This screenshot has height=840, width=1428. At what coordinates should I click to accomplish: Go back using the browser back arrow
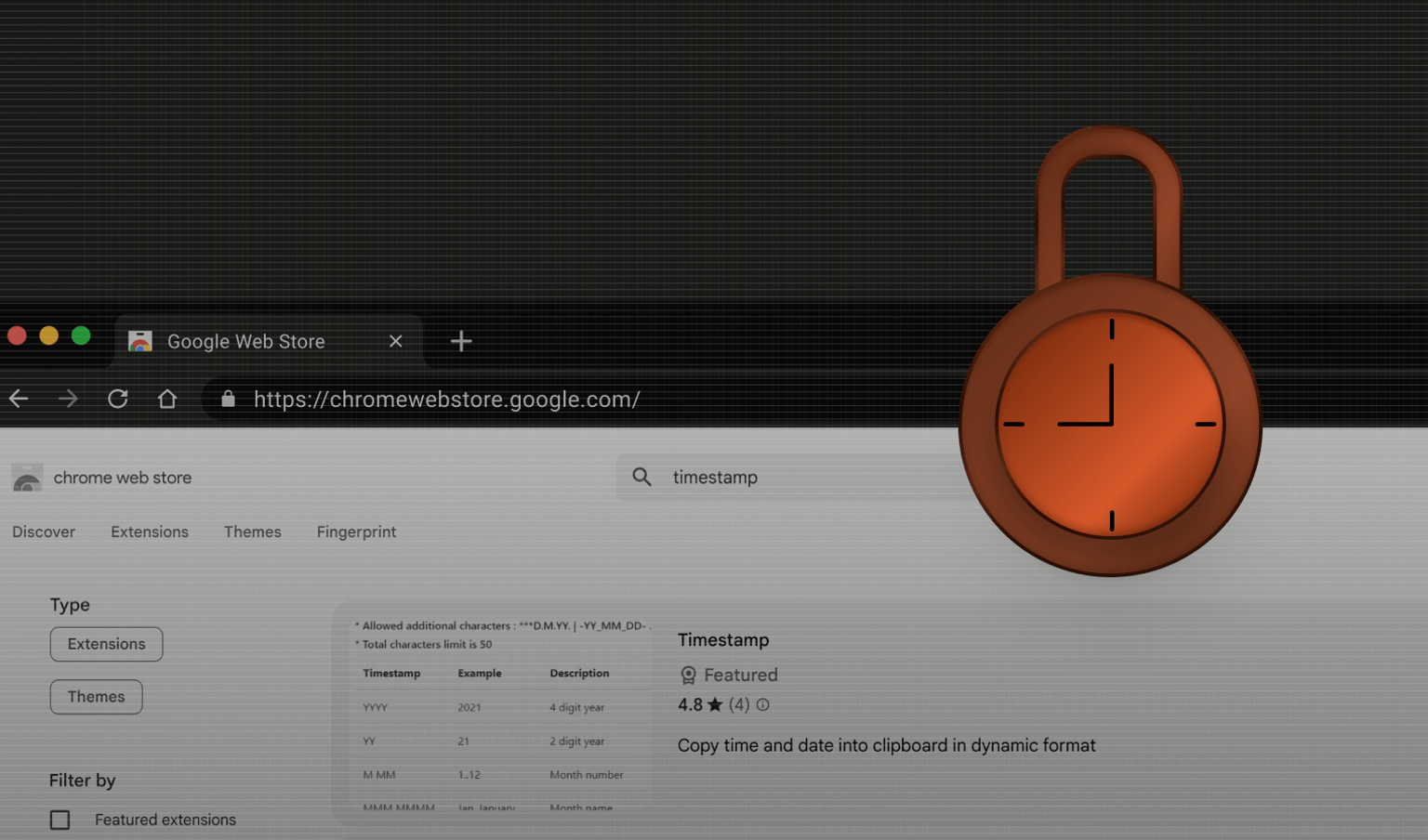click(19, 399)
